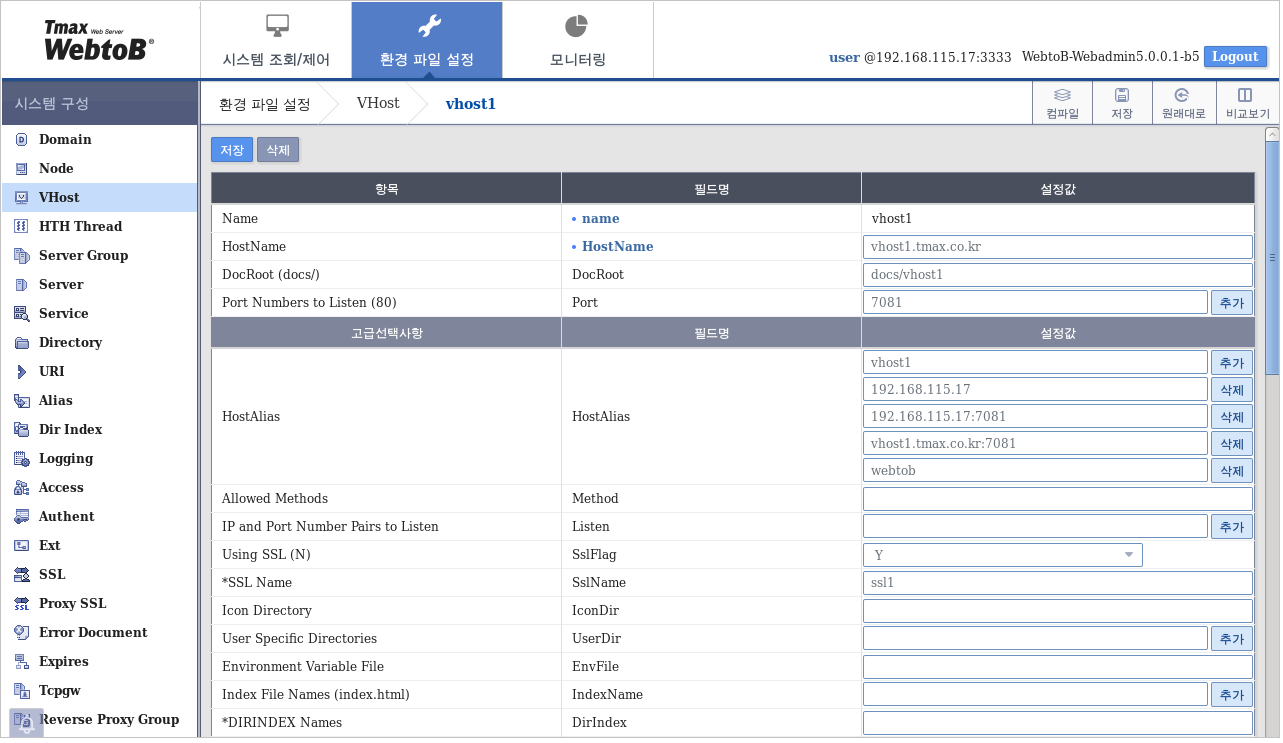Delete the vhost1.tmax.co.kr:7081 HostAlias entry
Image resolution: width=1283 pixels, height=743 pixels.
pos(1232,444)
